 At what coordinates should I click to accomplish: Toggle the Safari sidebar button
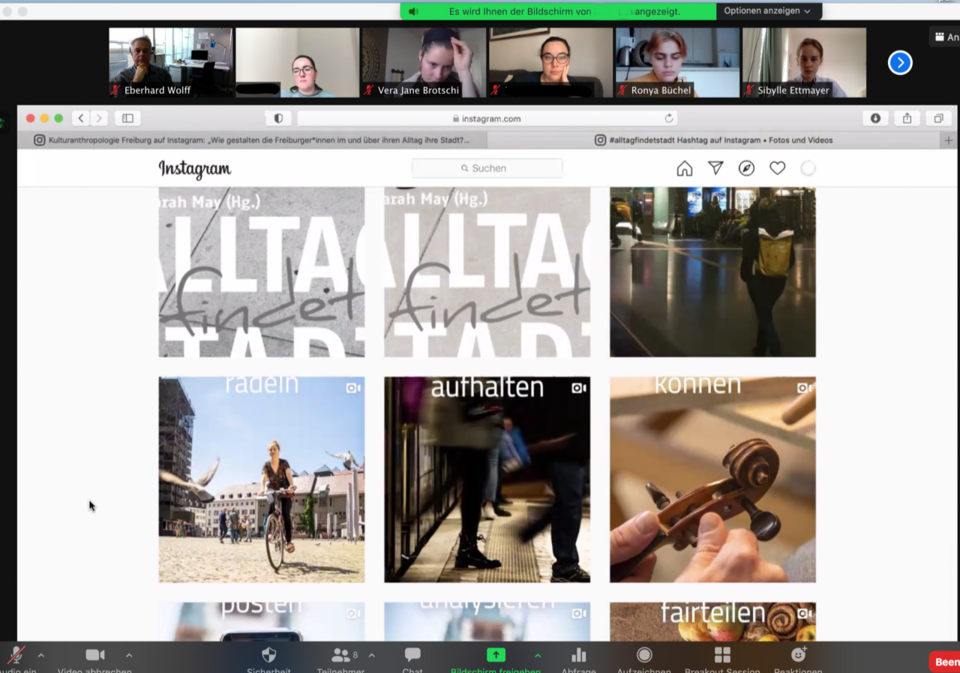[128, 118]
